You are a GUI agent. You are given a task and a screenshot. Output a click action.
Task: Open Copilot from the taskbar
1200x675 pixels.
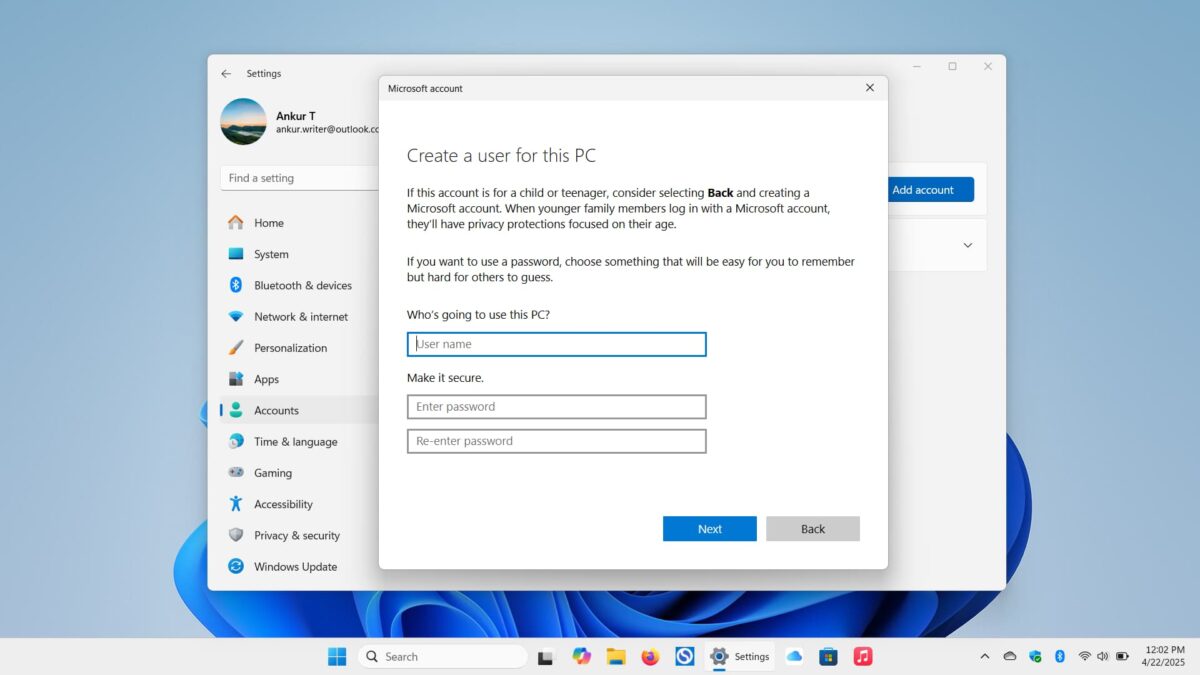click(x=581, y=656)
